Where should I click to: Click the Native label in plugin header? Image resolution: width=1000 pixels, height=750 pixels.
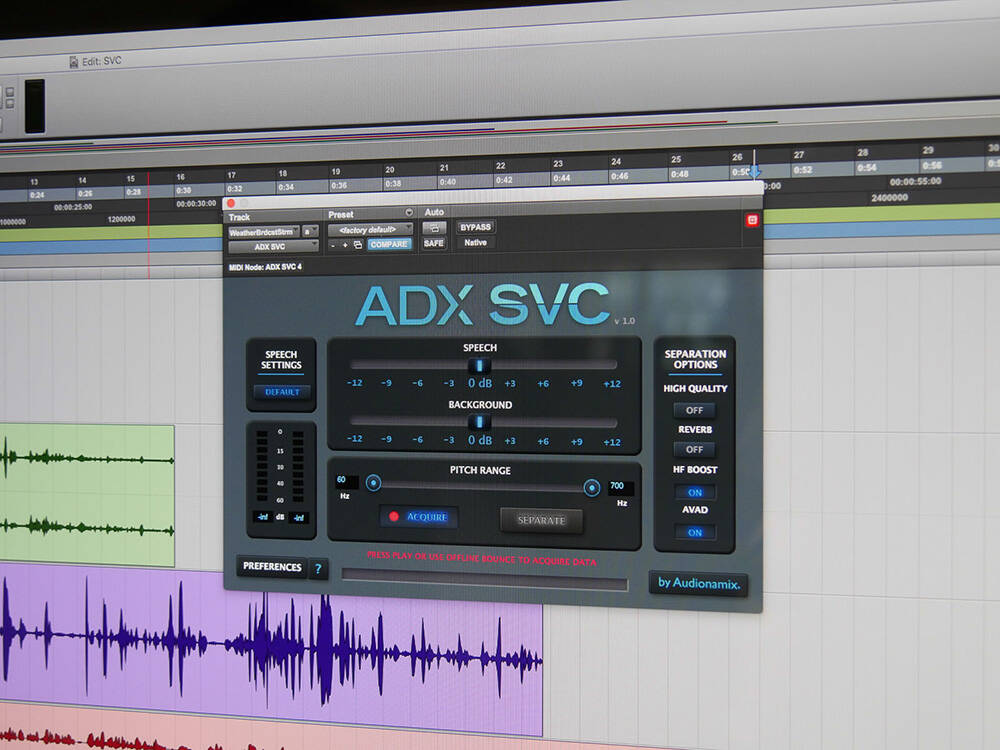click(475, 243)
